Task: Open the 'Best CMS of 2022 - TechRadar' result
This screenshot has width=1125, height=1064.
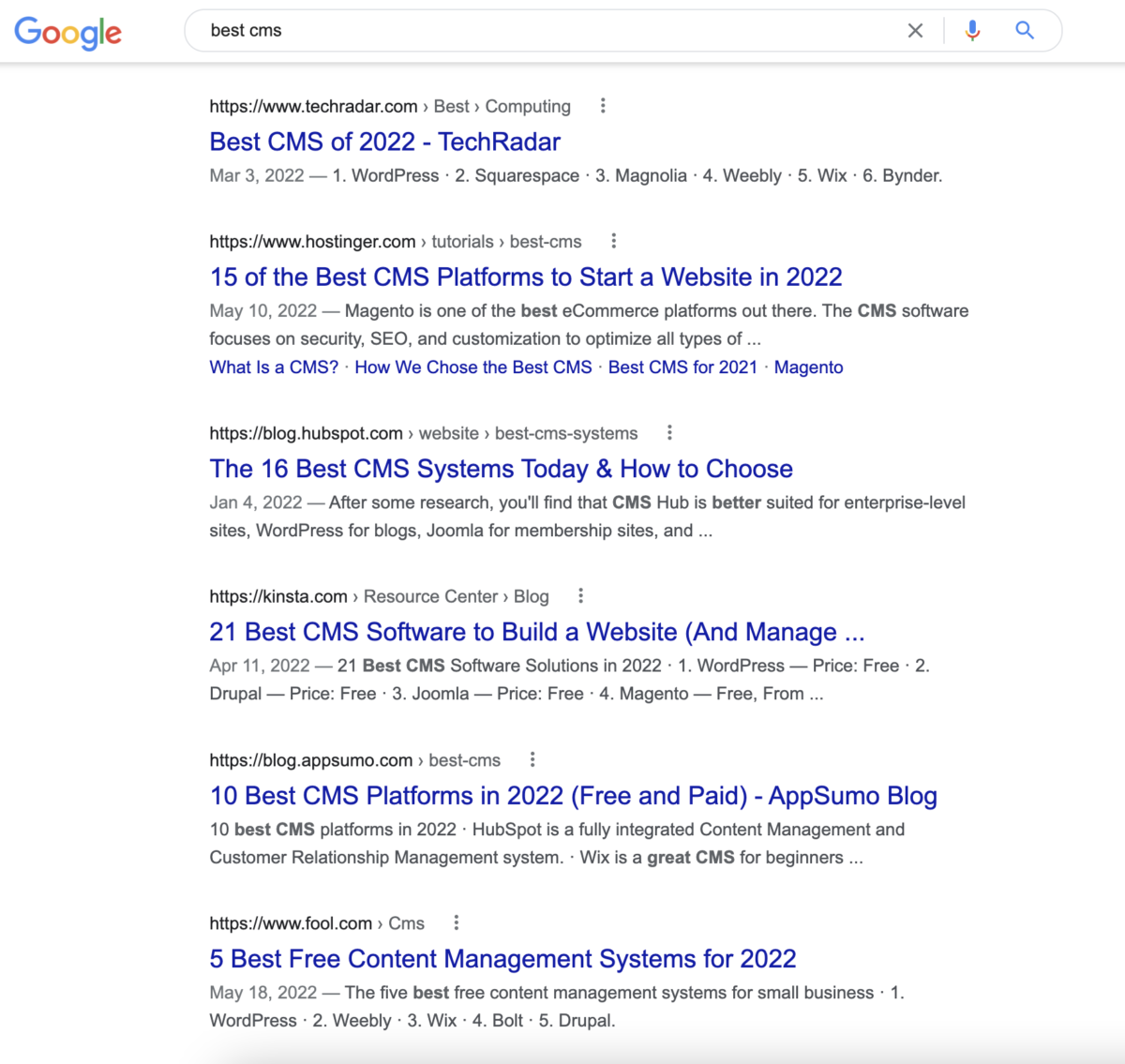Action: click(x=384, y=142)
